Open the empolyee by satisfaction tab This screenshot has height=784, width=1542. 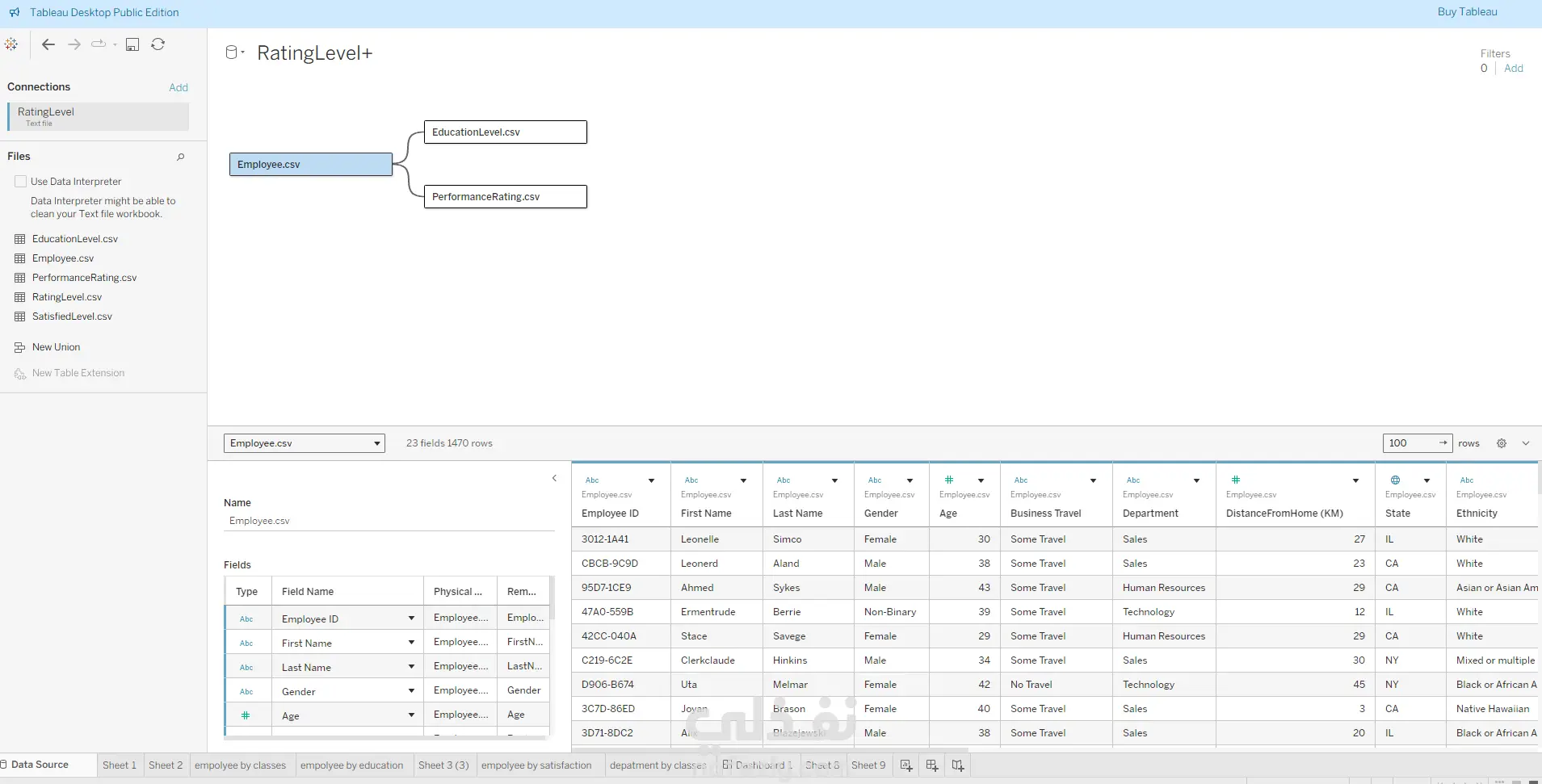coord(536,765)
